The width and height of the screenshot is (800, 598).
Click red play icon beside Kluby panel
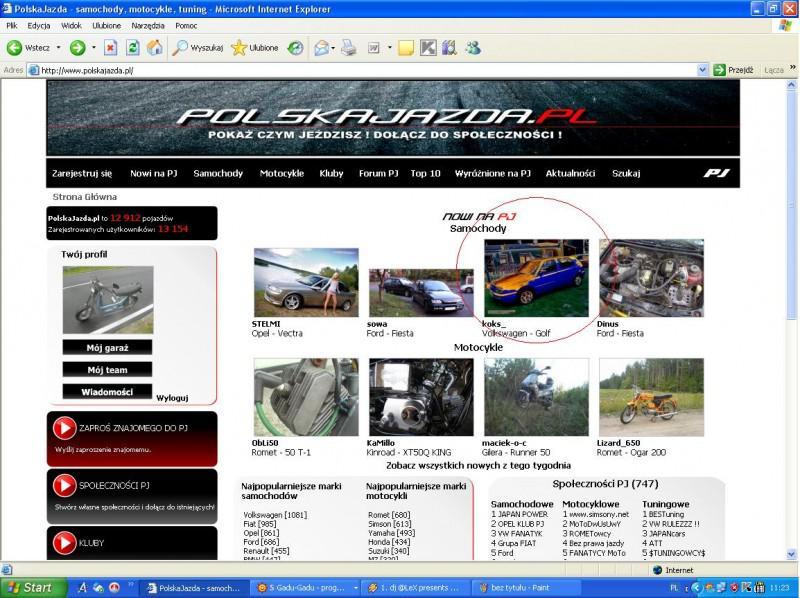pyautogui.click(x=64, y=542)
